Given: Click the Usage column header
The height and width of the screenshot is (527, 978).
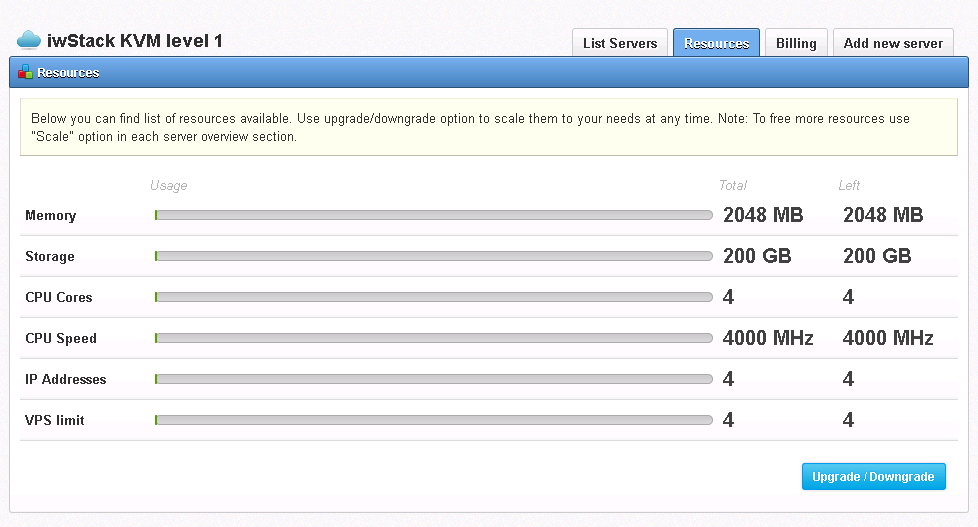Looking at the screenshot, I should coord(168,186).
